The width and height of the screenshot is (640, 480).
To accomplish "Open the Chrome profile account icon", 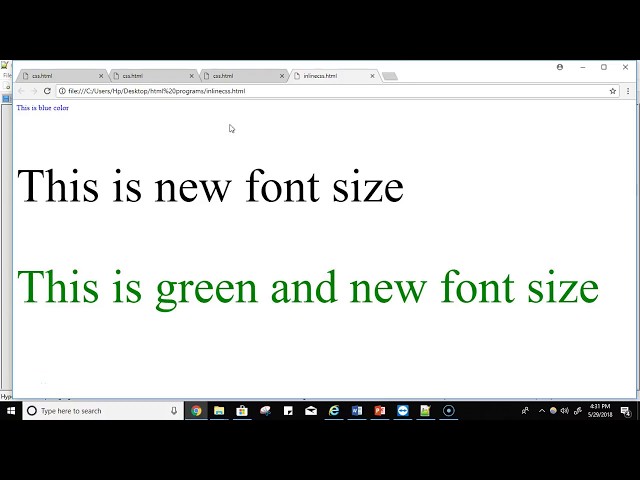I will pos(560,67).
